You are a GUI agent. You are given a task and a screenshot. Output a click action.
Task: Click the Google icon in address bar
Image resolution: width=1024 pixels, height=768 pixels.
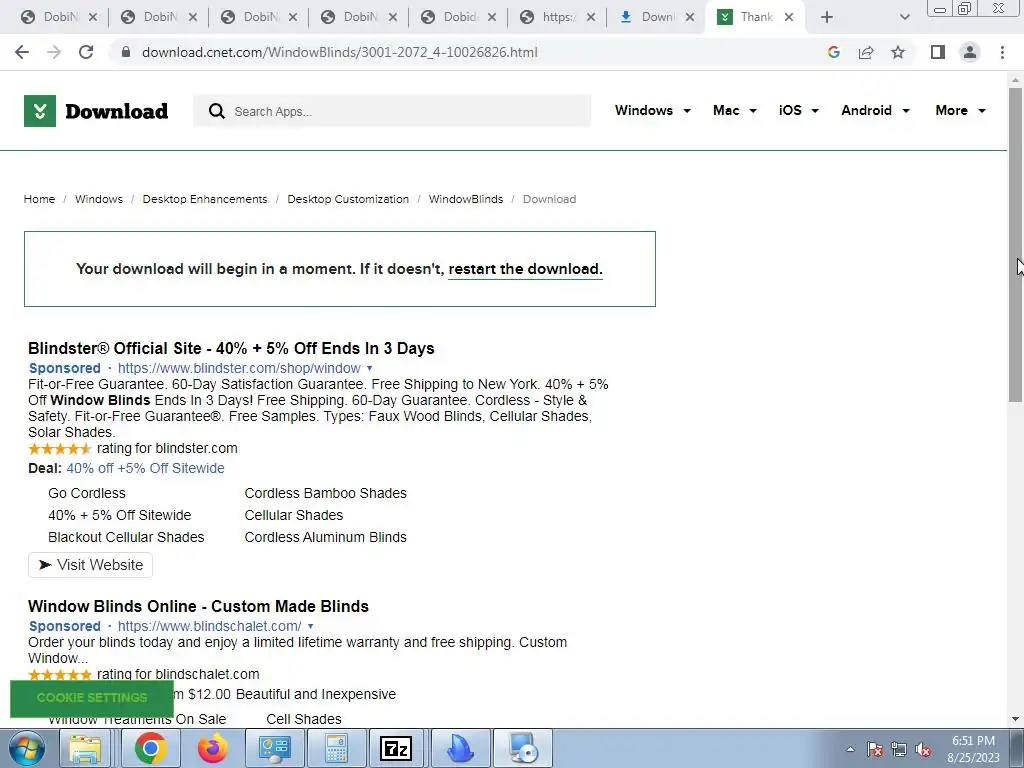point(833,52)
